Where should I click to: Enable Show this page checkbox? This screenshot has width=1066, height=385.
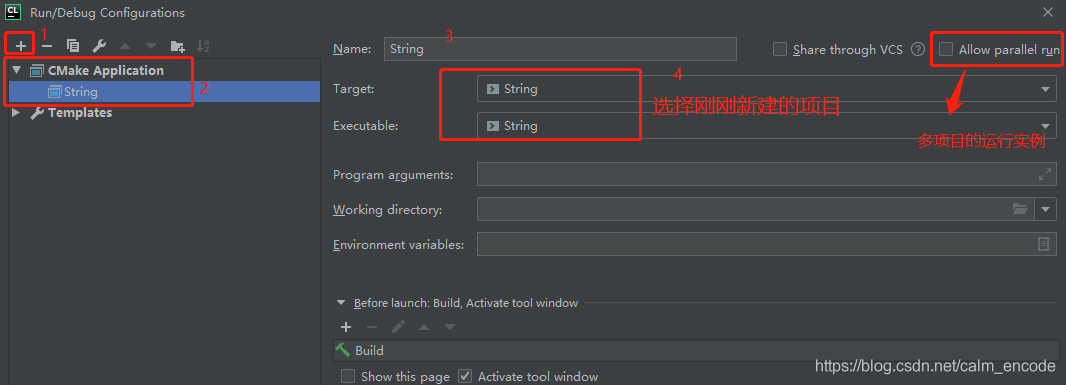point(348,376)
